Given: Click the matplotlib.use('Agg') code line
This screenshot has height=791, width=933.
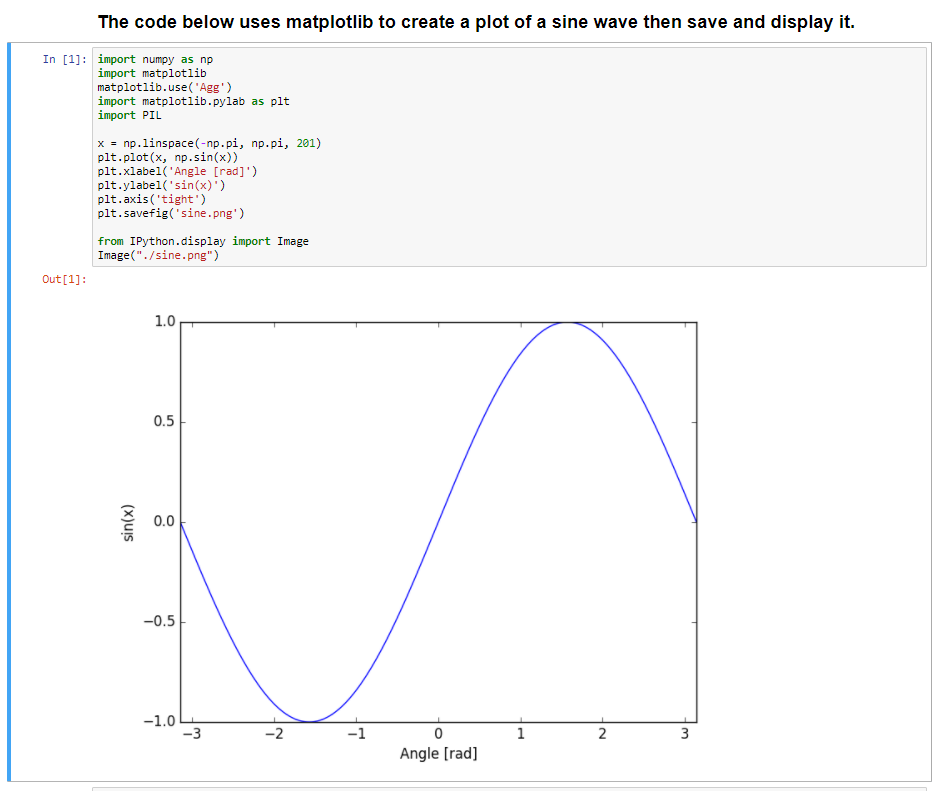Looking at the screenshot, I should 164,88.
